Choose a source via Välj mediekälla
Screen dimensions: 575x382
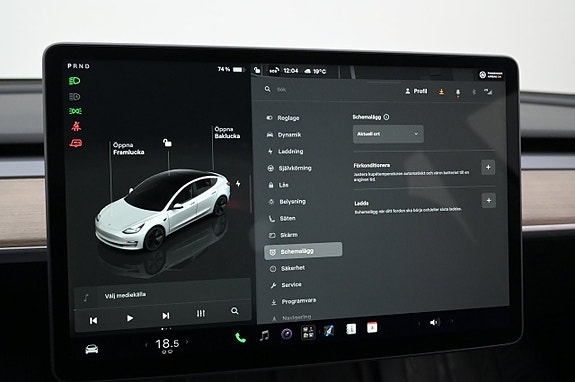(x=125, y=295)
